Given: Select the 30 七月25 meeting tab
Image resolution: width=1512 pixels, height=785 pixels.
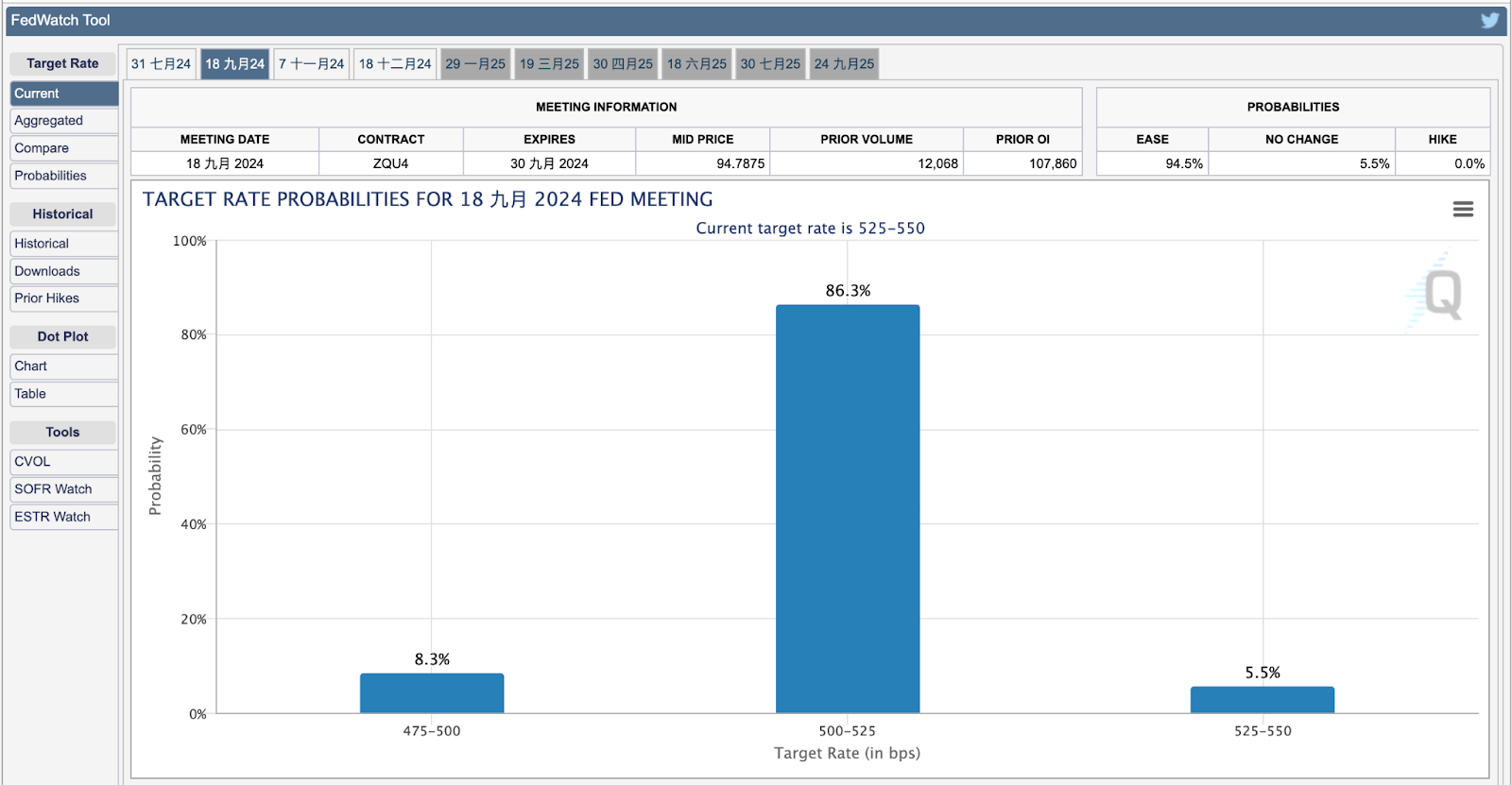Looking at the screenshot, I should [770, 64].
